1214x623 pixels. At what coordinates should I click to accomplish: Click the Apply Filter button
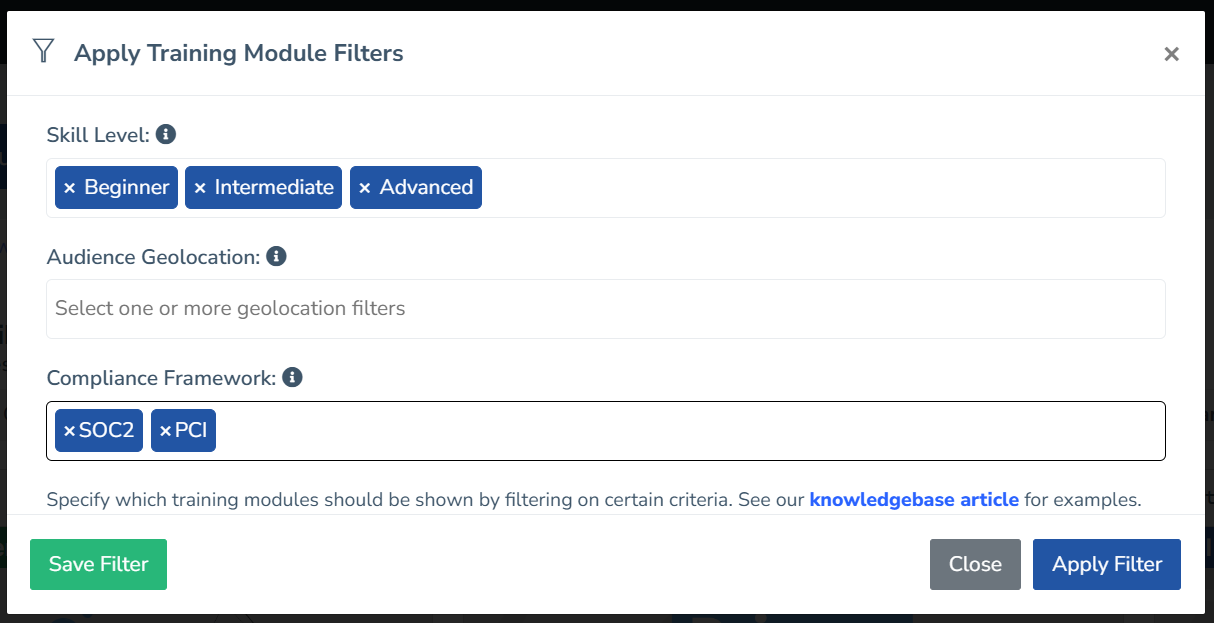click(x=1106, y=564)
